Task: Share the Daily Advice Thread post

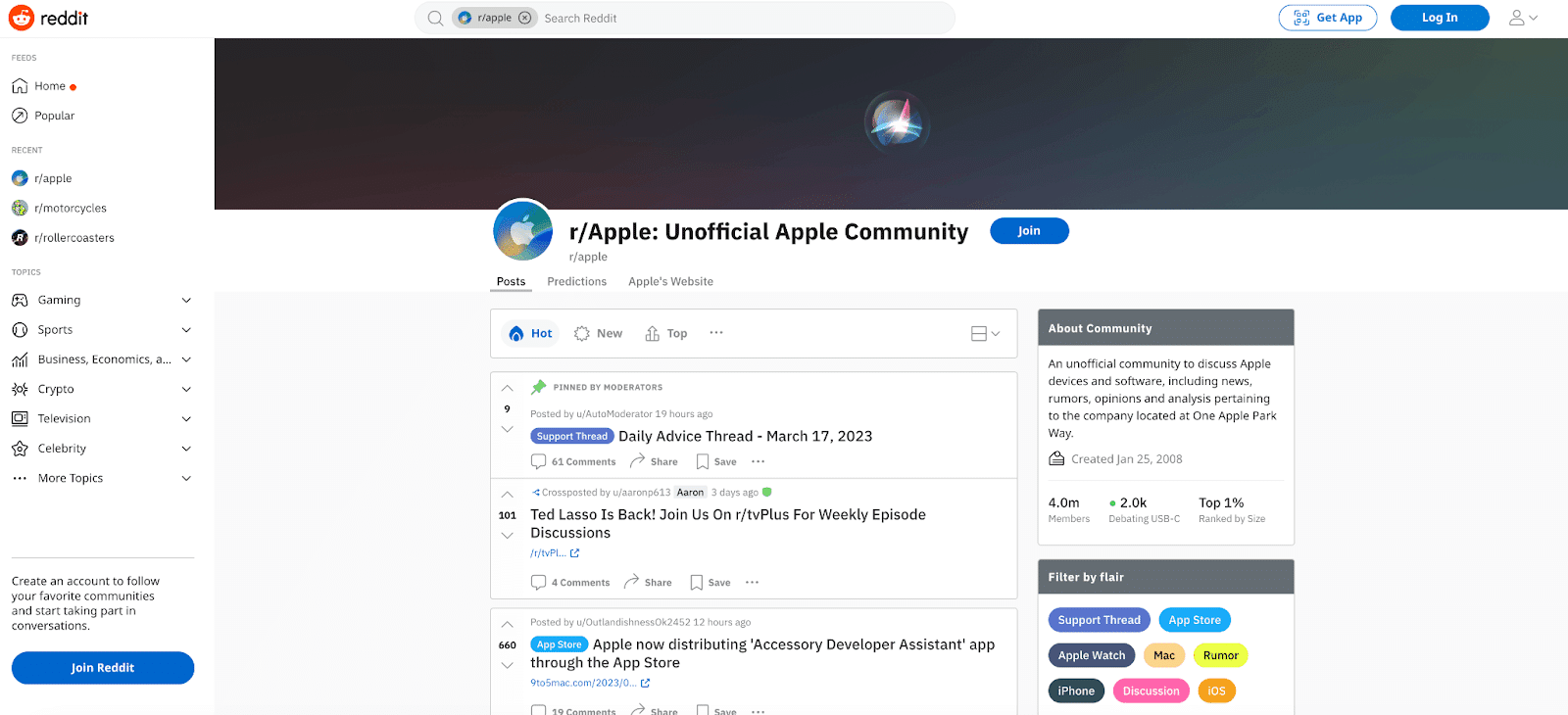Action: 654,461
